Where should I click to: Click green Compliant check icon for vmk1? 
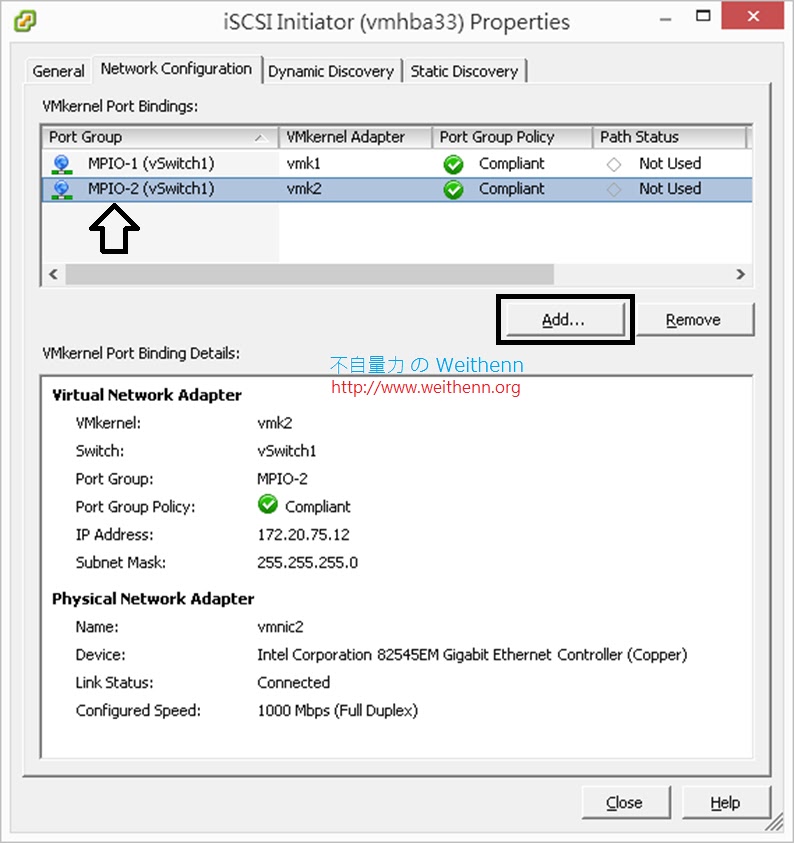[x=453, y=164]
